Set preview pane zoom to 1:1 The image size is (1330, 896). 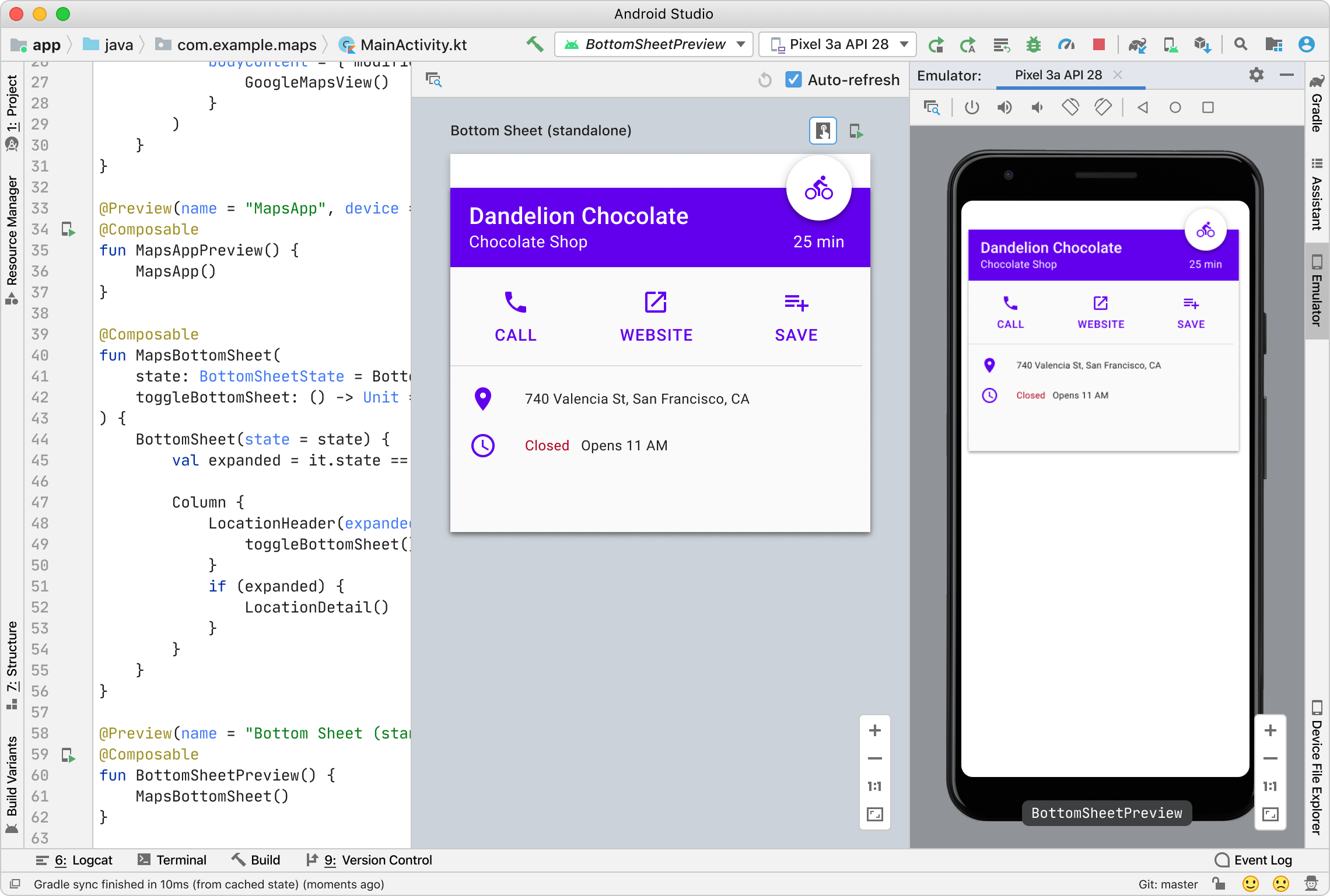[875, 786]
